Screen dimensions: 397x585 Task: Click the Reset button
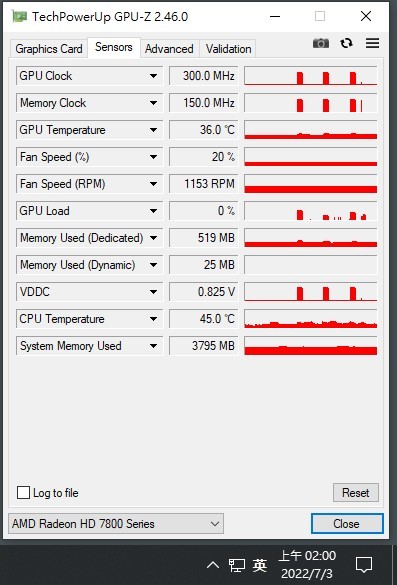click(x=356, y=492)
